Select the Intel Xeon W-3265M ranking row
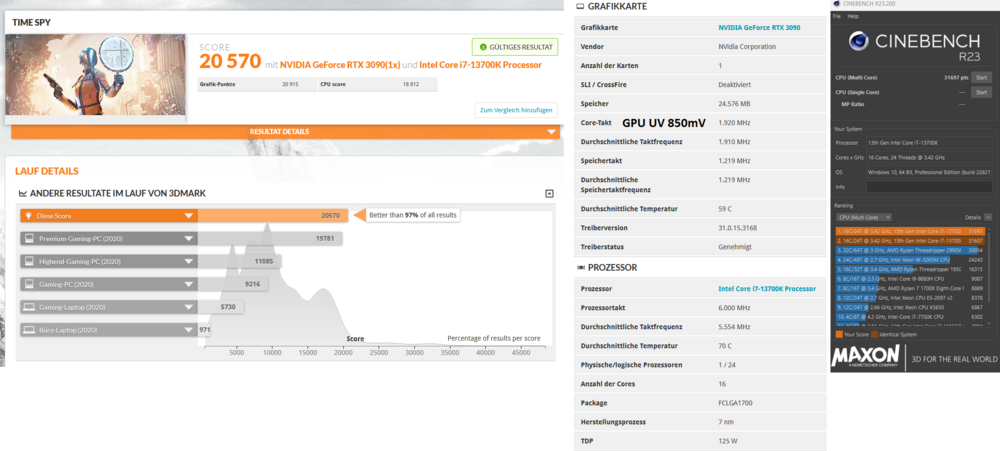This screenshot has height=451, width=1000. (x=910, y=260)
